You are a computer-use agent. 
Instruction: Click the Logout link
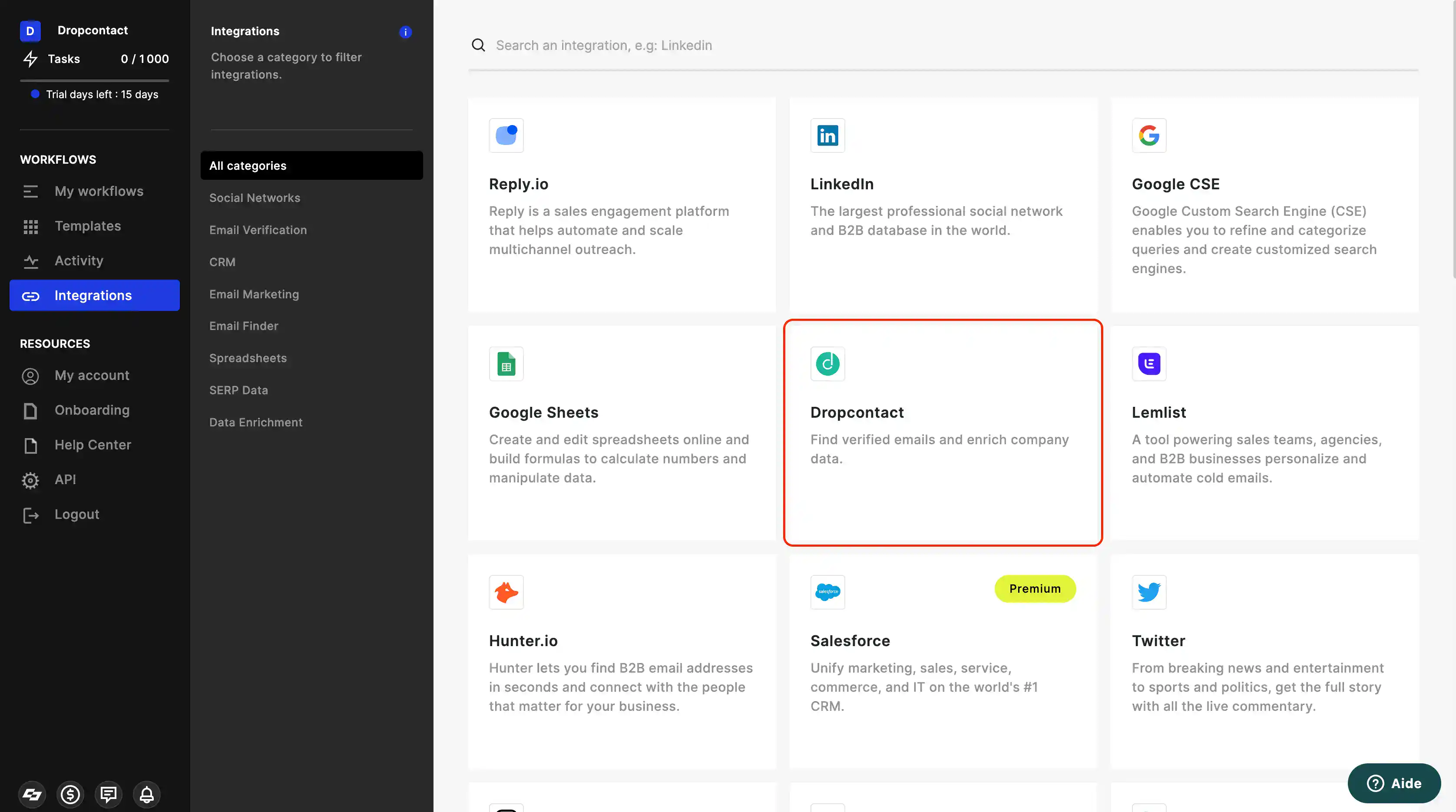pyautogui.click(x=76, y=514)
